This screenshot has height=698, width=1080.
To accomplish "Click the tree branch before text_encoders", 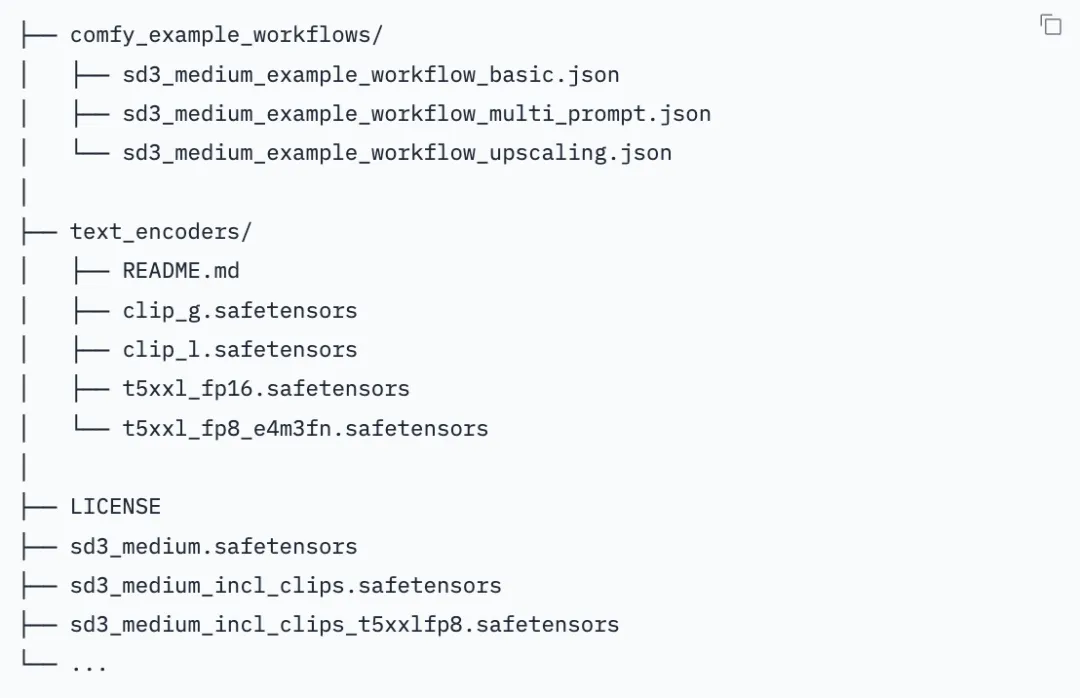I will (x=39, y=232).
